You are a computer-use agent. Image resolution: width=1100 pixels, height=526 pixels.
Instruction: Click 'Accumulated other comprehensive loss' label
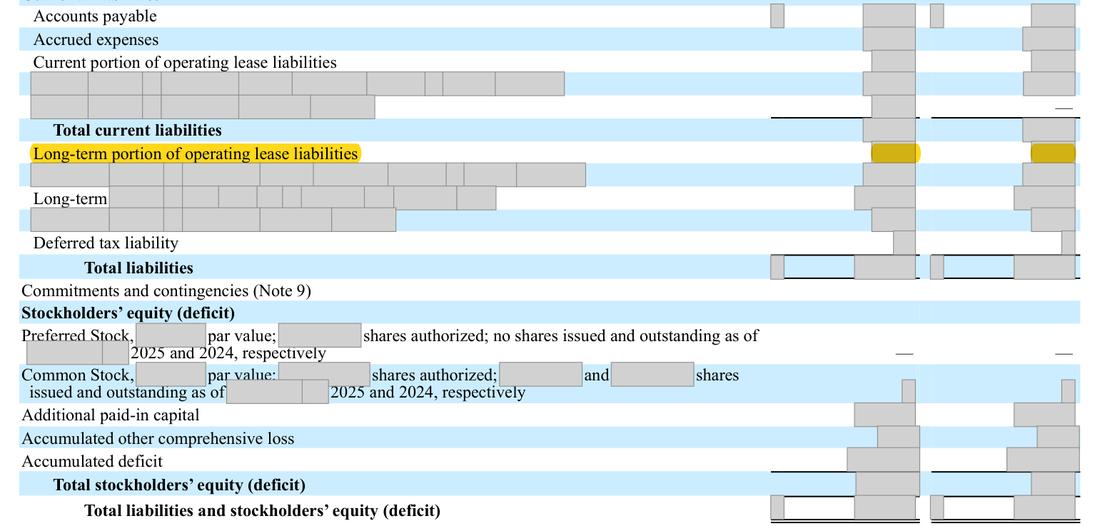158,438
